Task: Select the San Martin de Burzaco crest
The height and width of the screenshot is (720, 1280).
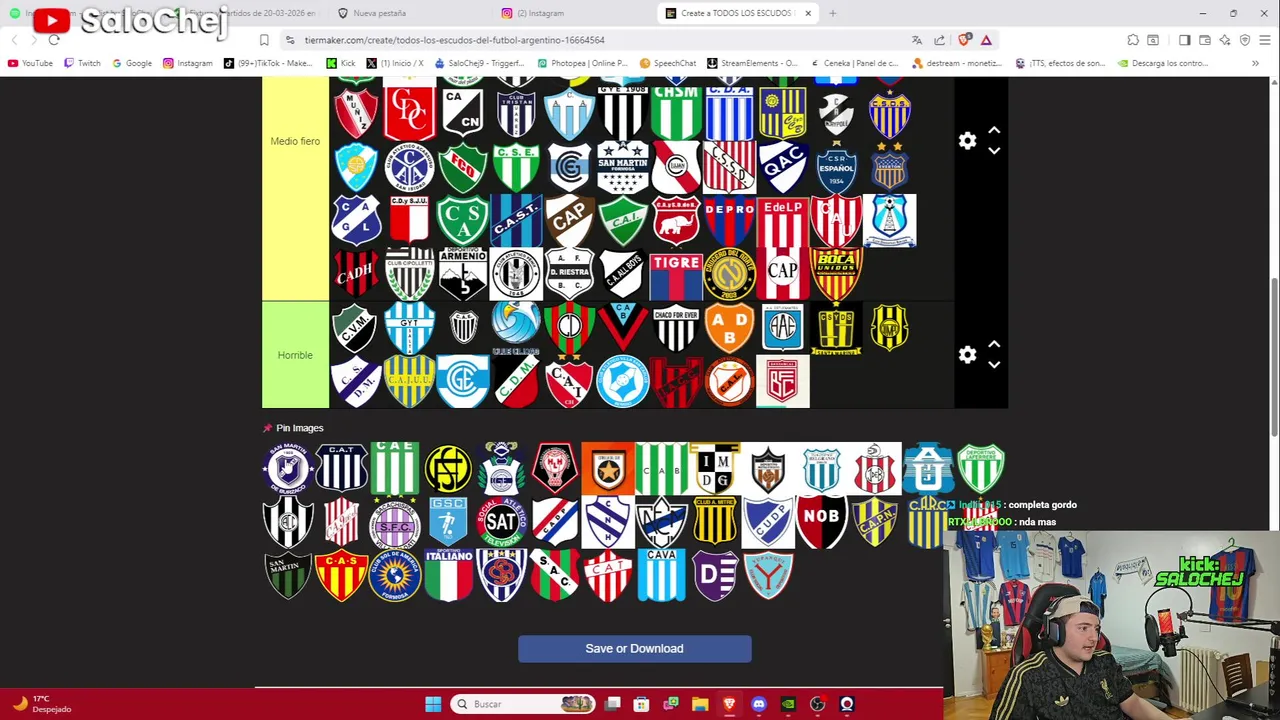Action: [288, 468]
